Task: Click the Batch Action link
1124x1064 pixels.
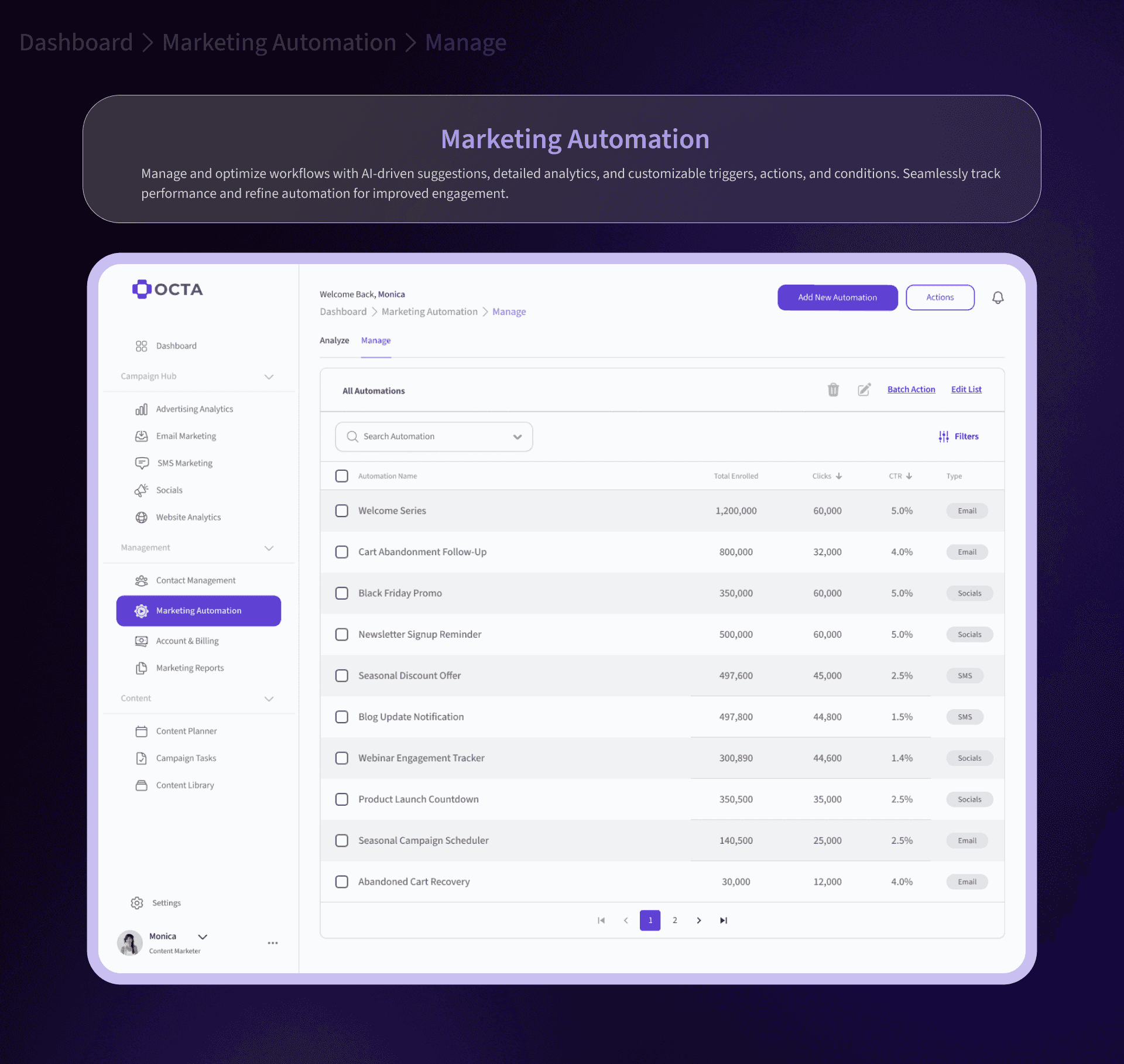Action: [911, 389]
